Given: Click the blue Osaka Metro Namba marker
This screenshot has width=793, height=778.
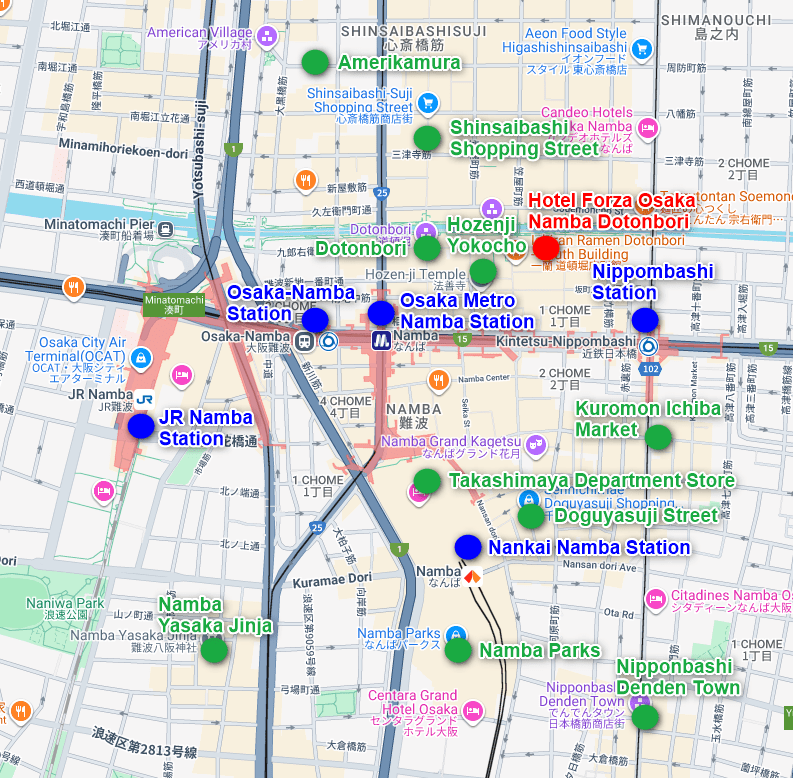Looking at the screenshot, I should (x=381, y=313).
